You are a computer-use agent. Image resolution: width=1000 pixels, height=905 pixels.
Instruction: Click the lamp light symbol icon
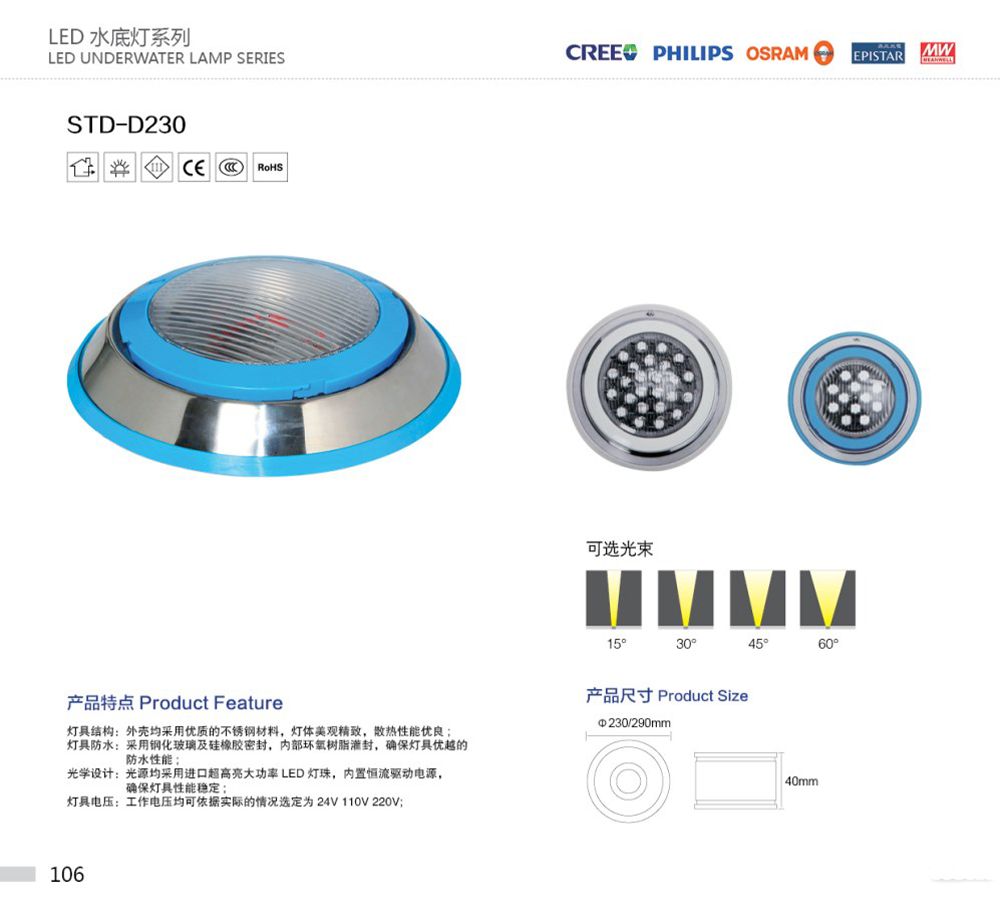click(x=120, y=167)
